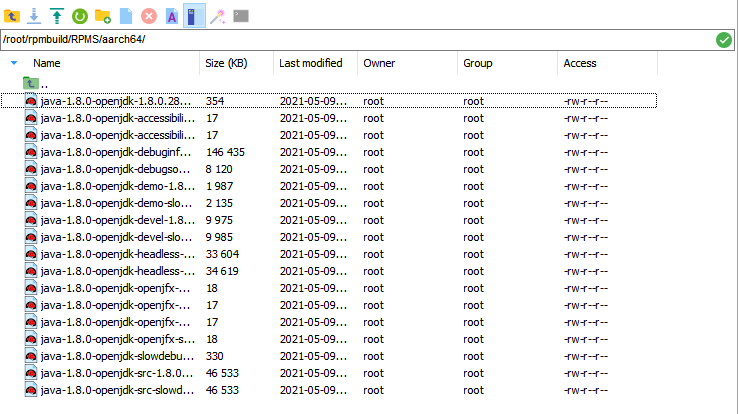The width and height of the screenshot is (738, 414).
Task: Click the parent folder navigation icon
Action: [12, 15]
